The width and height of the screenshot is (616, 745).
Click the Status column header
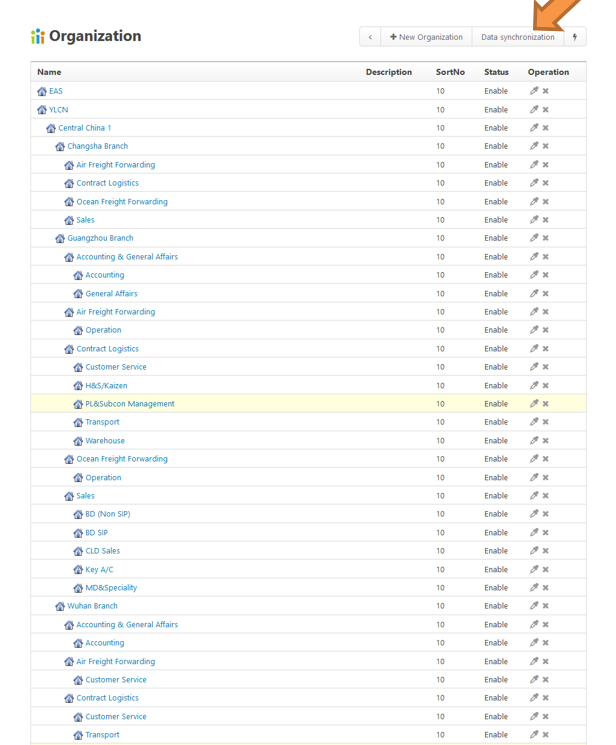click(496, 72)
